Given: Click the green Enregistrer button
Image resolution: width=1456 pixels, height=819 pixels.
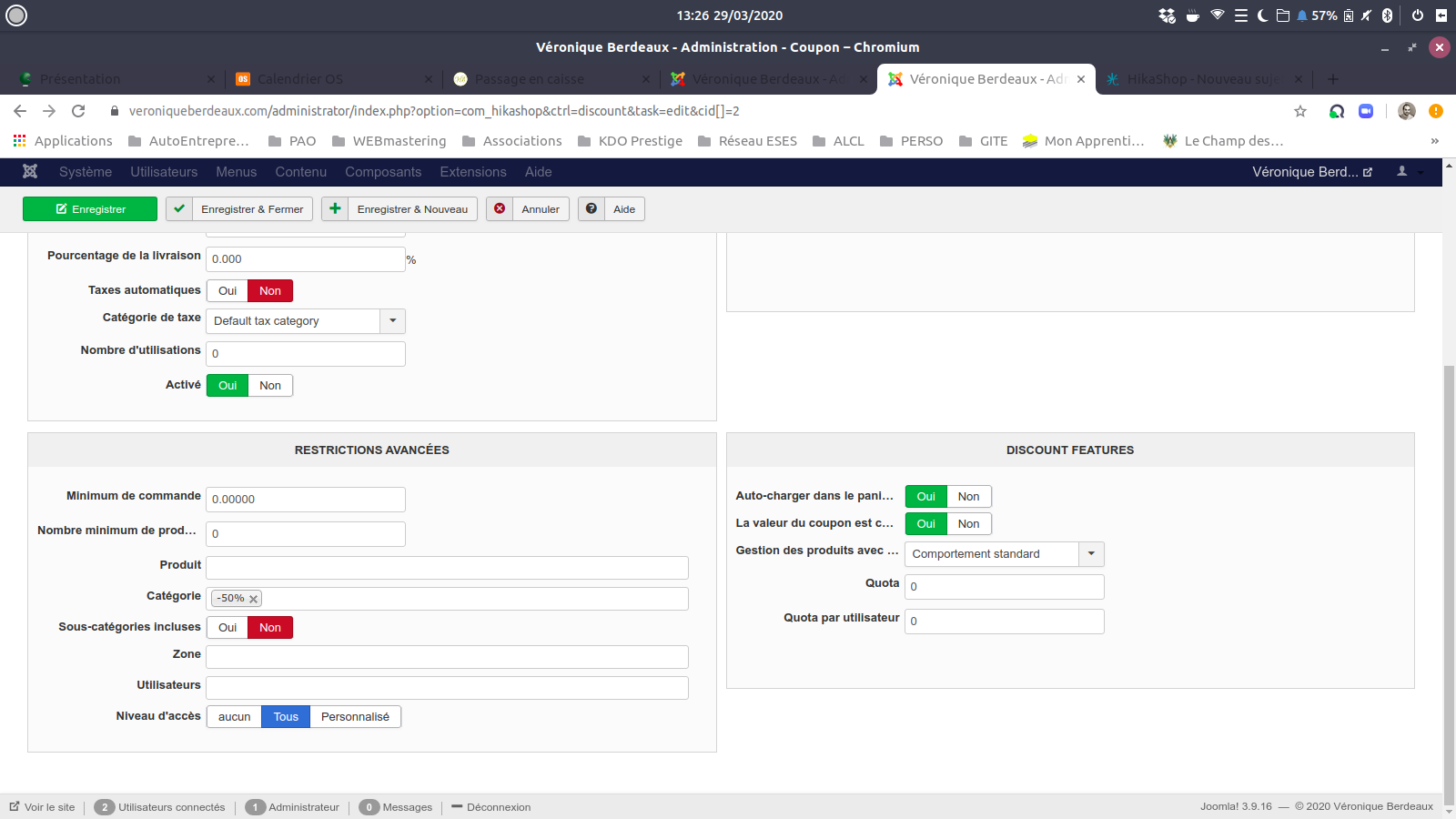Looking at the screenshot, I should [90, 209].
